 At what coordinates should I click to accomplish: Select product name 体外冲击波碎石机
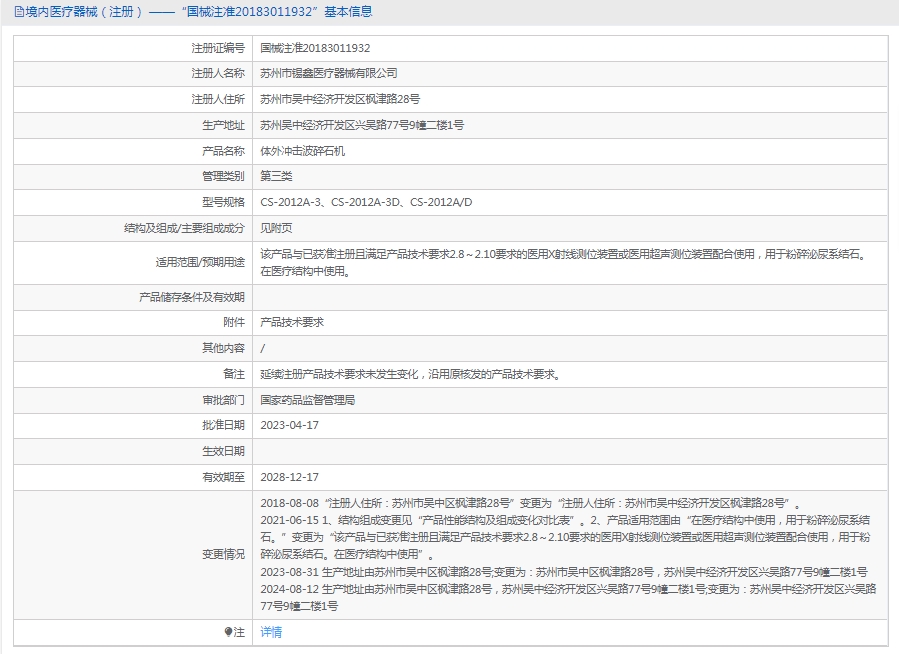pos(302,151)
